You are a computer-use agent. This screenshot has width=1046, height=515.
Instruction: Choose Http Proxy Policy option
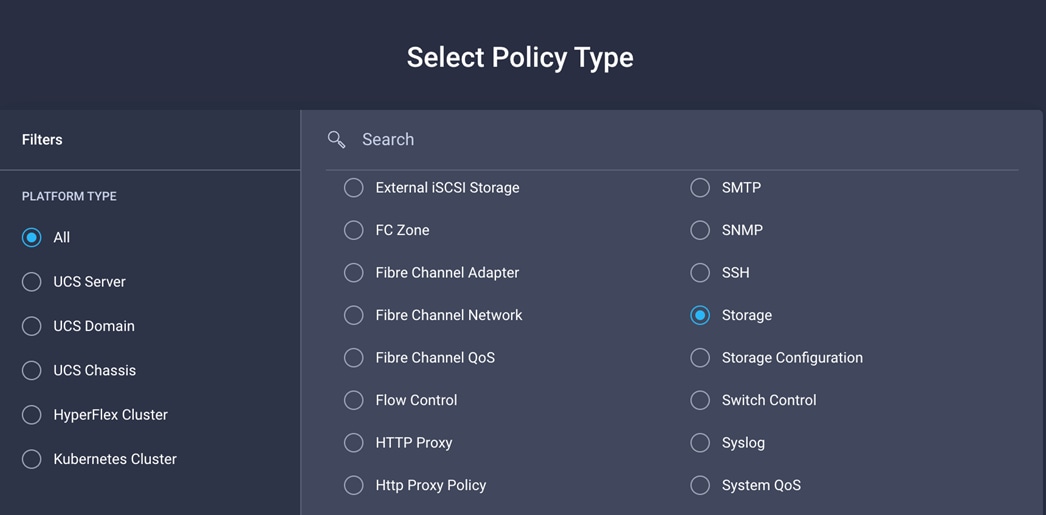click(354, 485)
